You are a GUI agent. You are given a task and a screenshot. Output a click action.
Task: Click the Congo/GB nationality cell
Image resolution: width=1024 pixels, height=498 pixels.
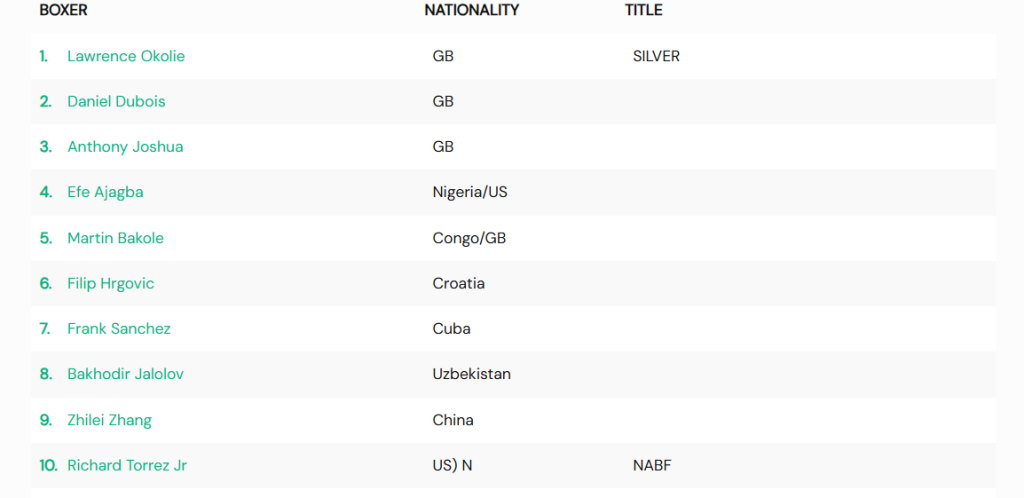point(470,238)
